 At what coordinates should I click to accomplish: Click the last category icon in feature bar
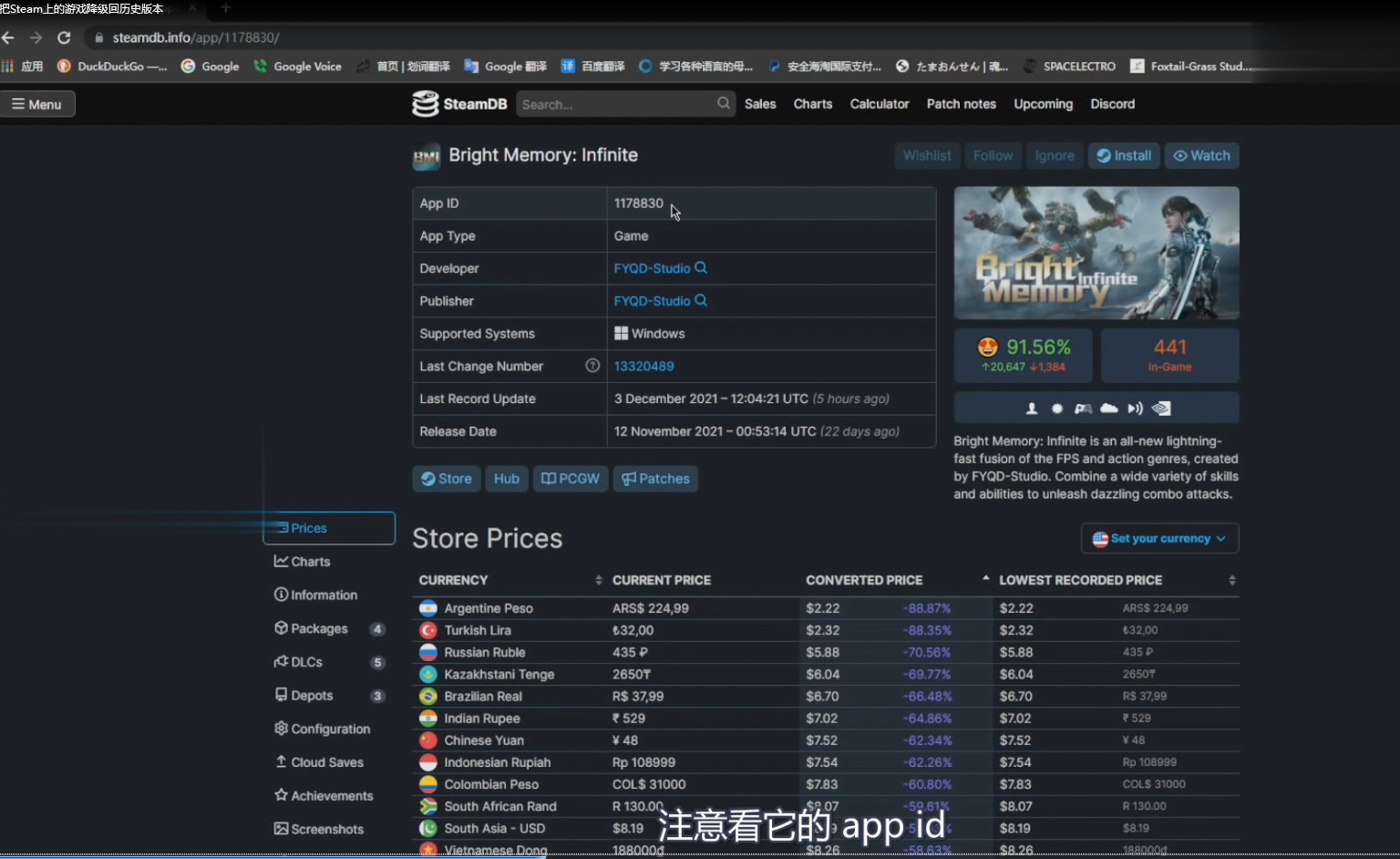(1162, 409)
